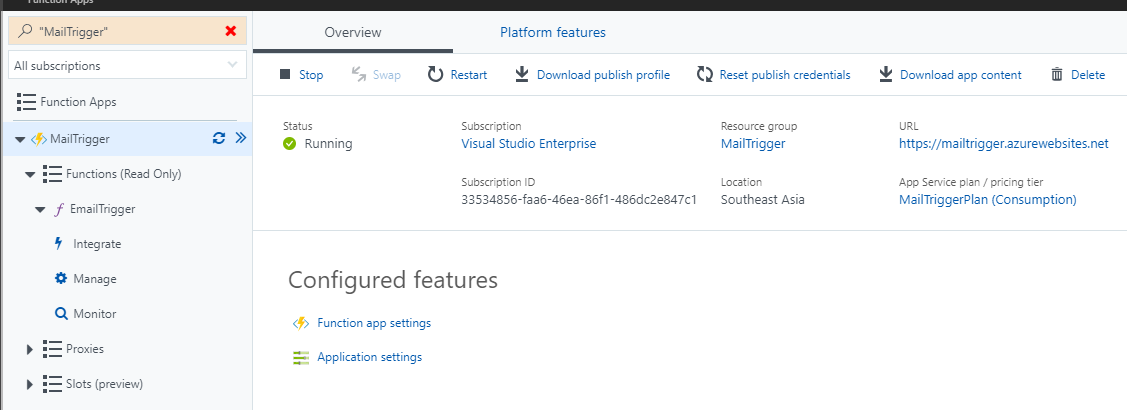Image resolution: width=1127 pixels, height=410 pixels.
Task: Click the Stop square icon
Action: coord(285,74)
